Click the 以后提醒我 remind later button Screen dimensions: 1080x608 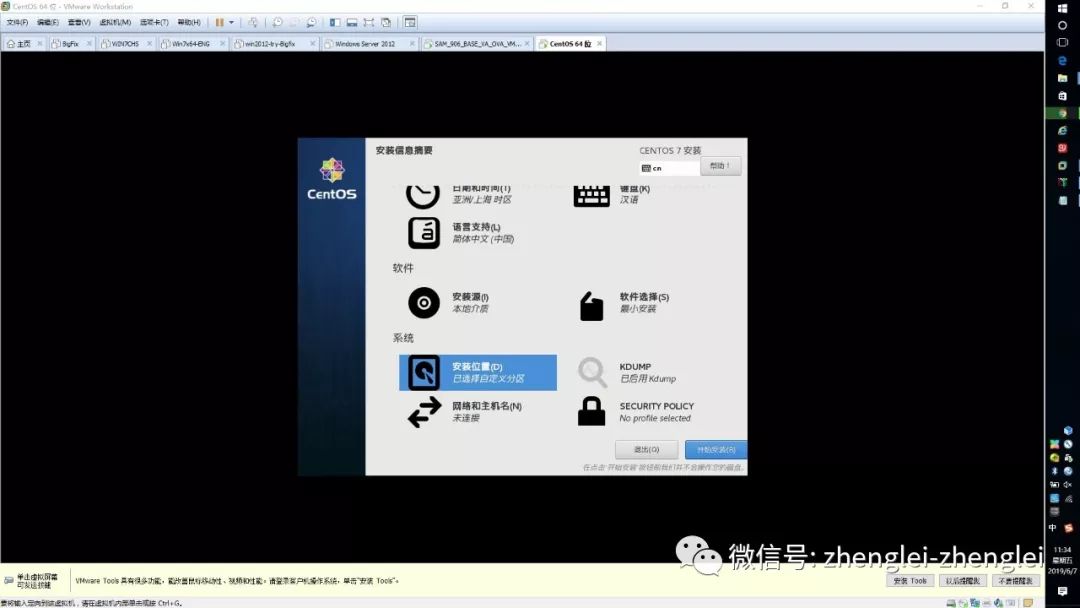coord(962,581)
